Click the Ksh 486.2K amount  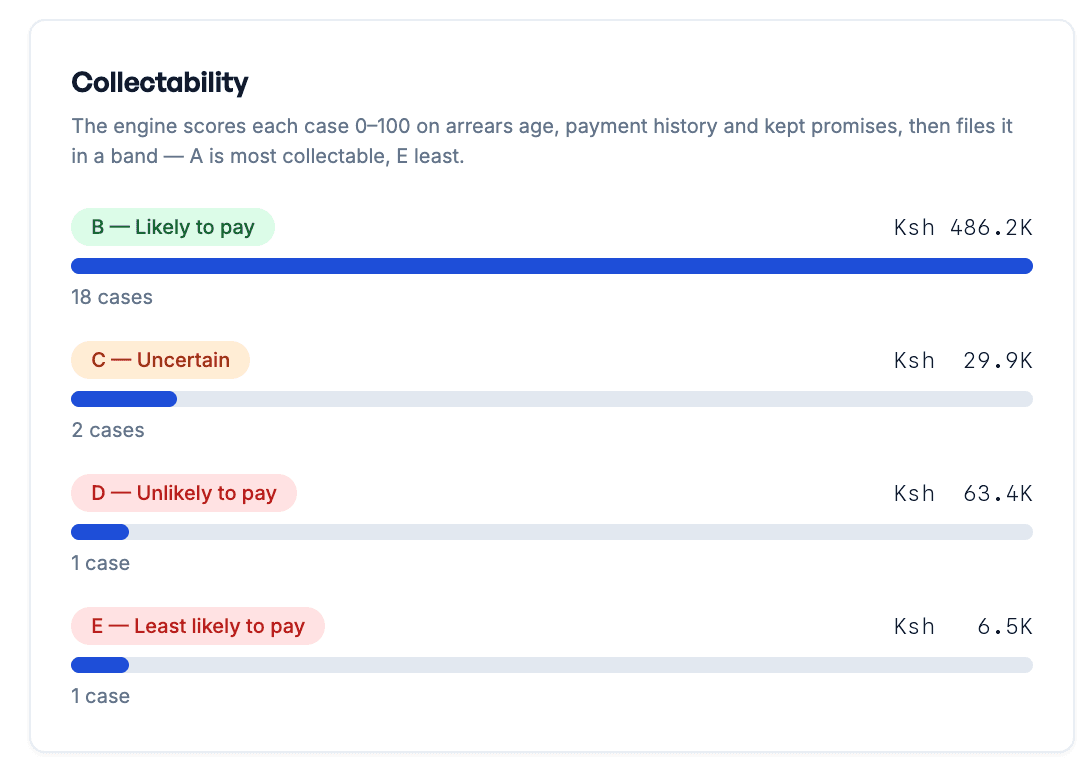coord(963,228)
